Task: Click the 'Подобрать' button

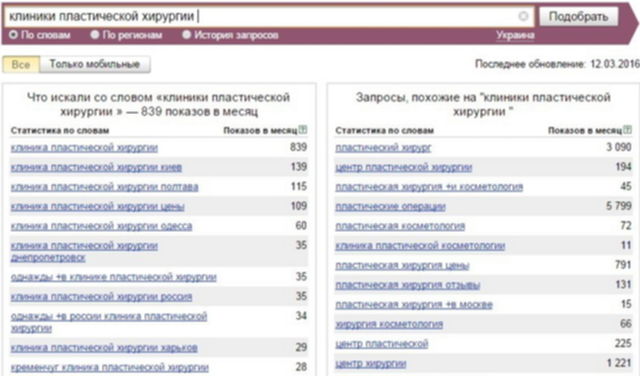Action: (x=578, y=16)
